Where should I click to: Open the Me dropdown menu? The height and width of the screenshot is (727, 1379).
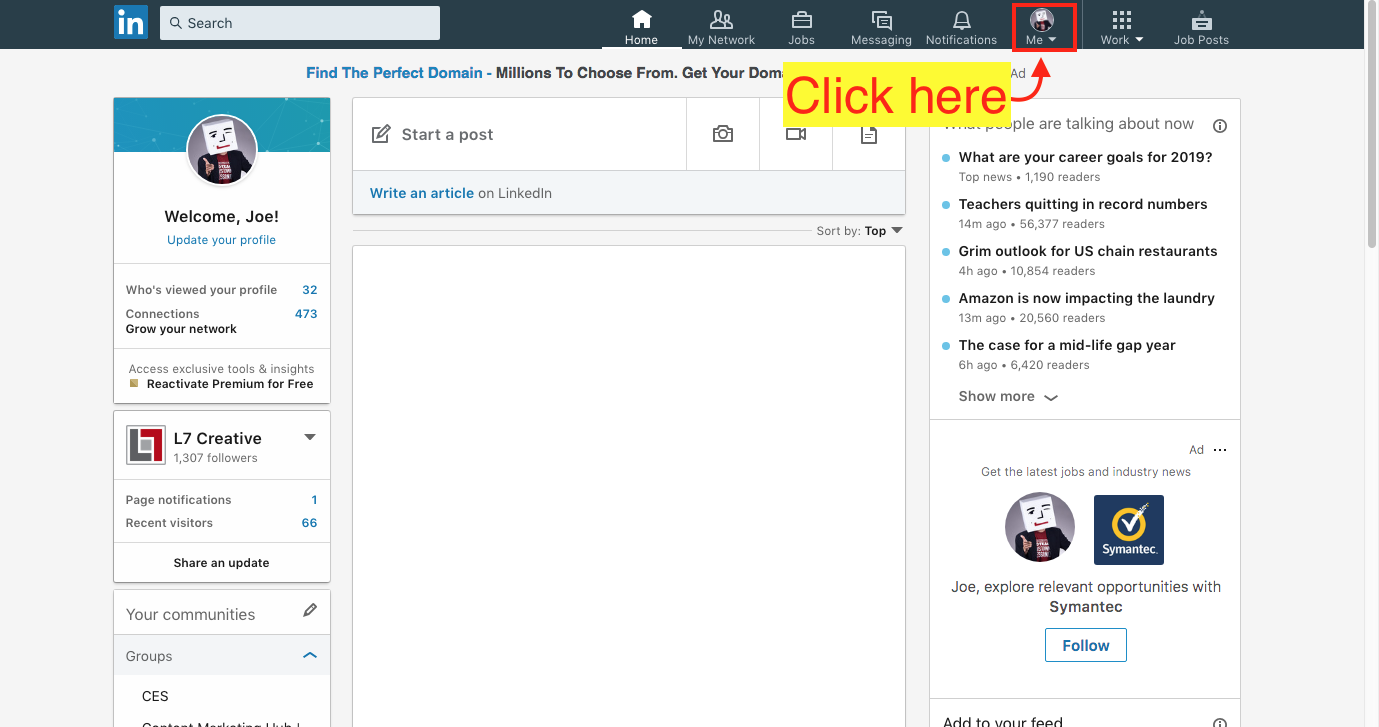click(1042, 27)
